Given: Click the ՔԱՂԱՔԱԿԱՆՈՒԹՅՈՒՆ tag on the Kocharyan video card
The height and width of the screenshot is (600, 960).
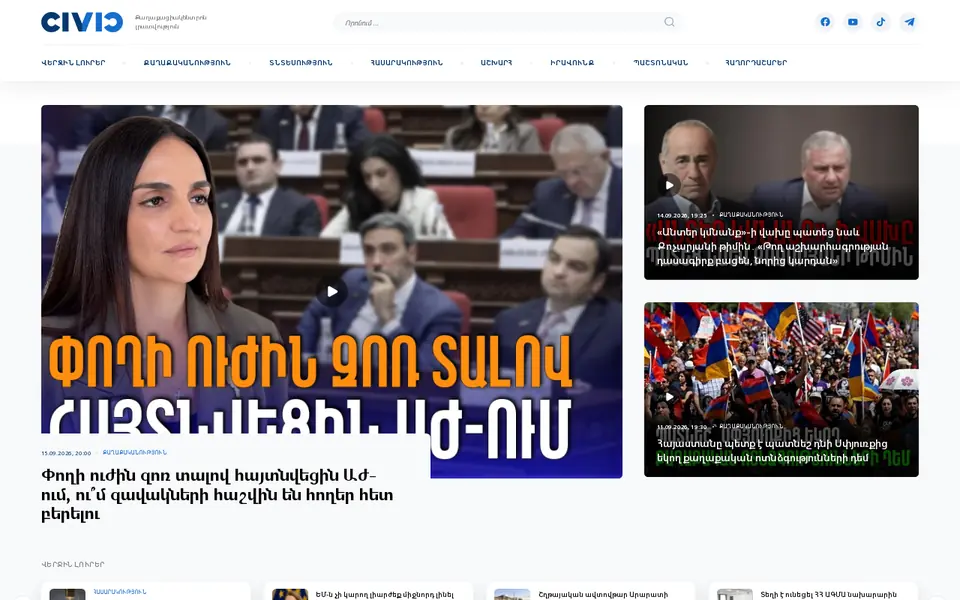Looking at the screenshot, I should pyautogui.click(x=751, y=215).
